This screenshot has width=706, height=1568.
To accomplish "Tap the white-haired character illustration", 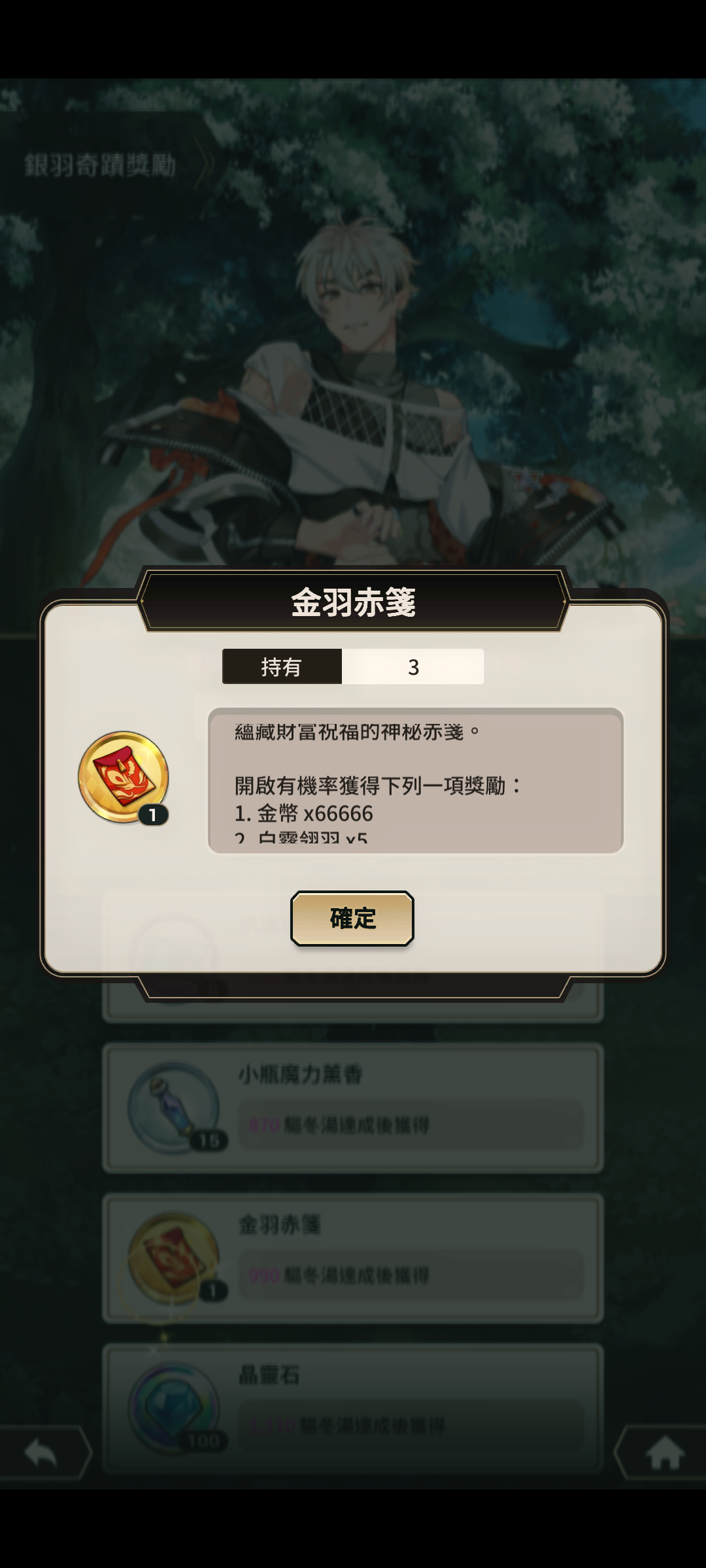I will tap(366, 392).
